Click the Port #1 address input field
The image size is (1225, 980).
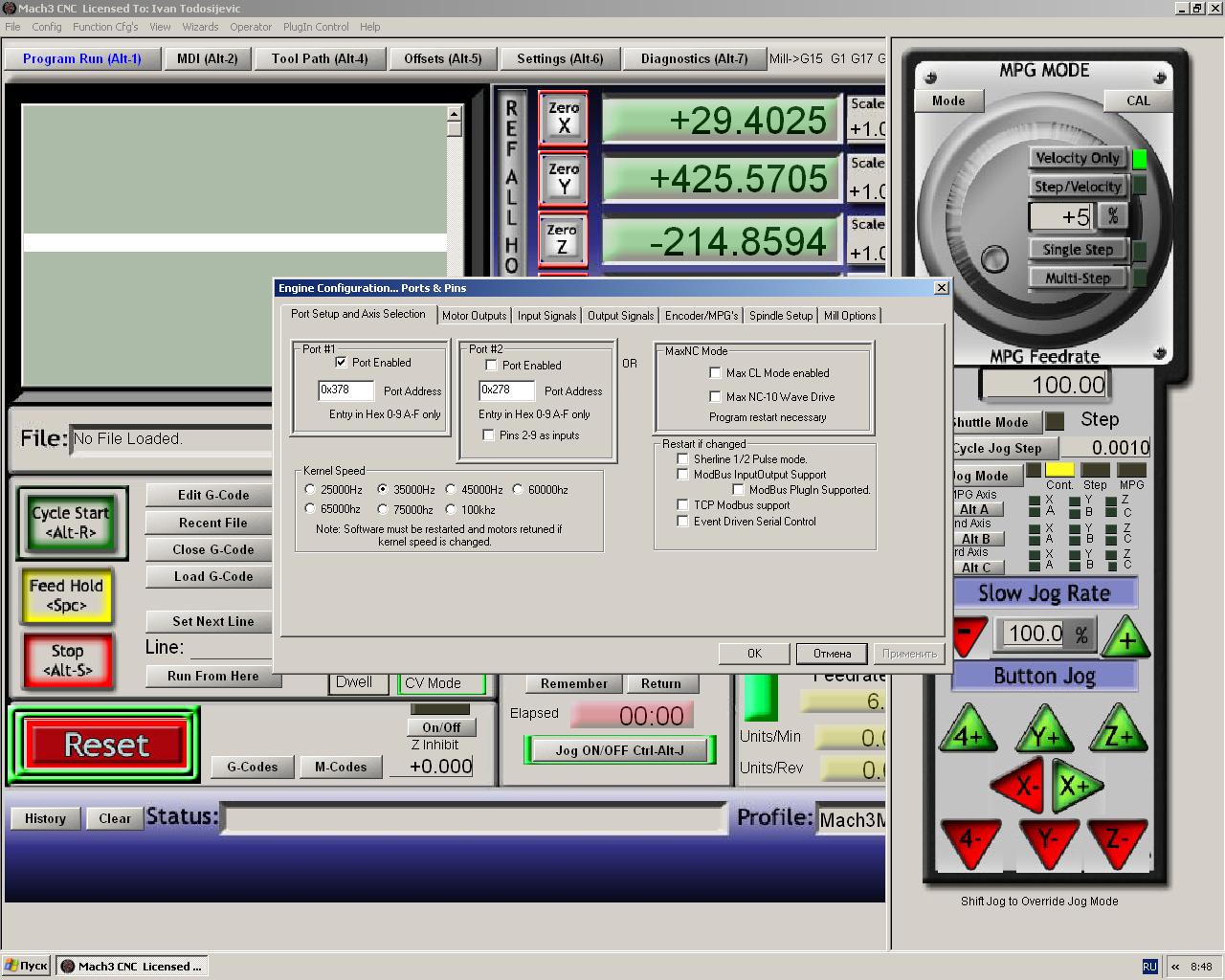point(345,390)
